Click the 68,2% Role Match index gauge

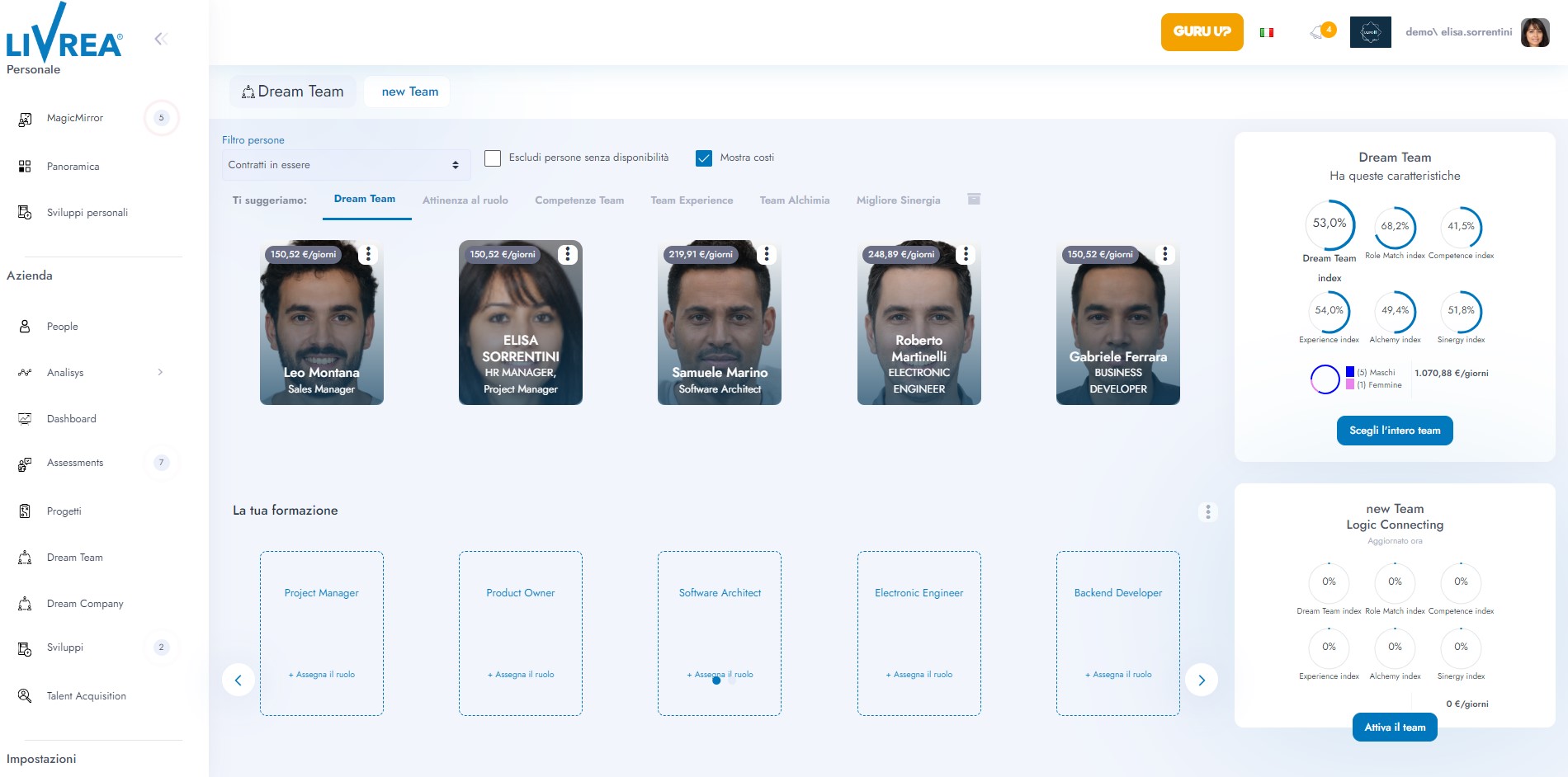point(1395,226)
